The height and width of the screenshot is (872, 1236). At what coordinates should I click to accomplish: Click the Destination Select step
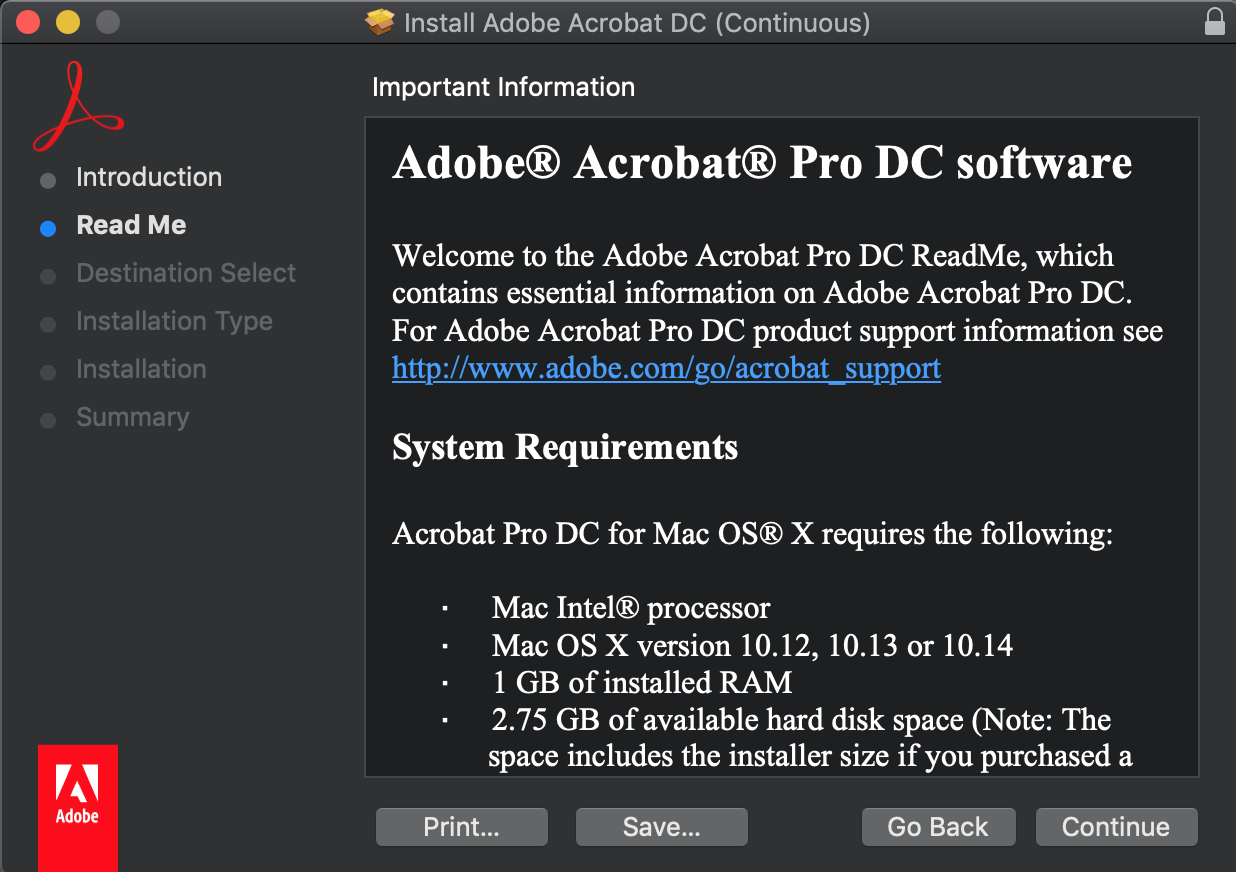[x=186, y=273]
